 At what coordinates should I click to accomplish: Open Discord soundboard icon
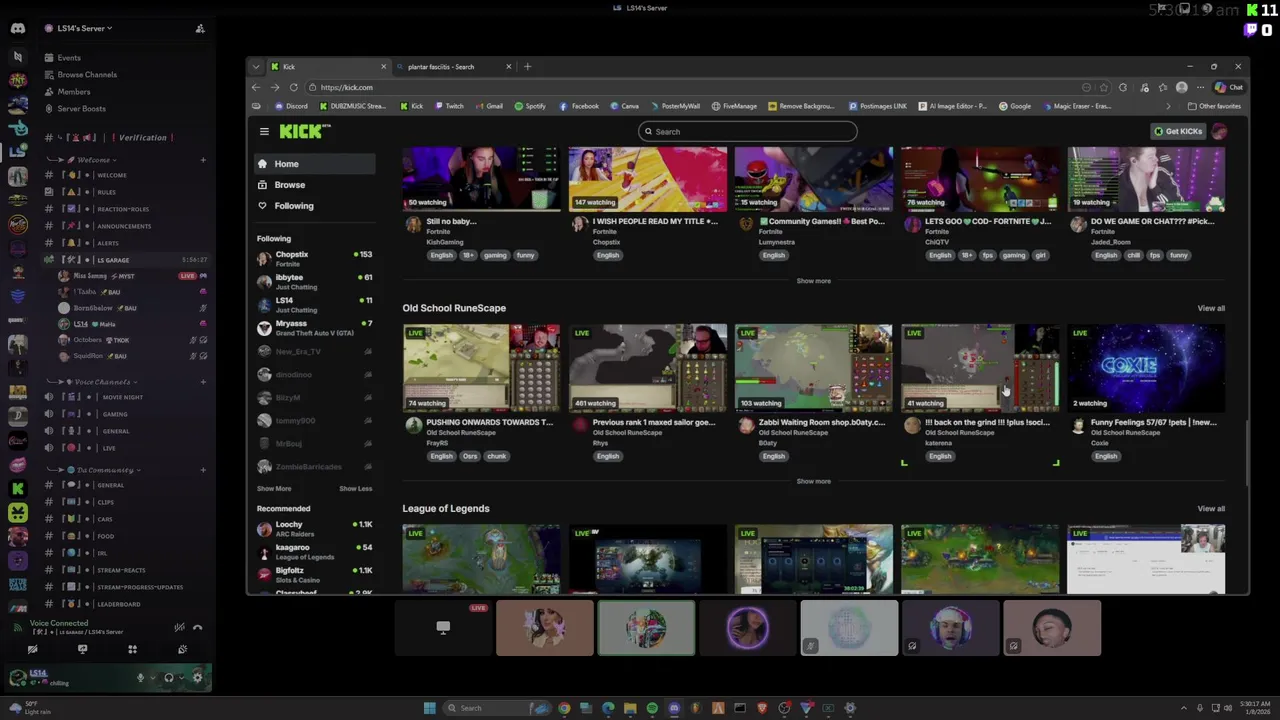pyautogui.click(x=182, y=649)
